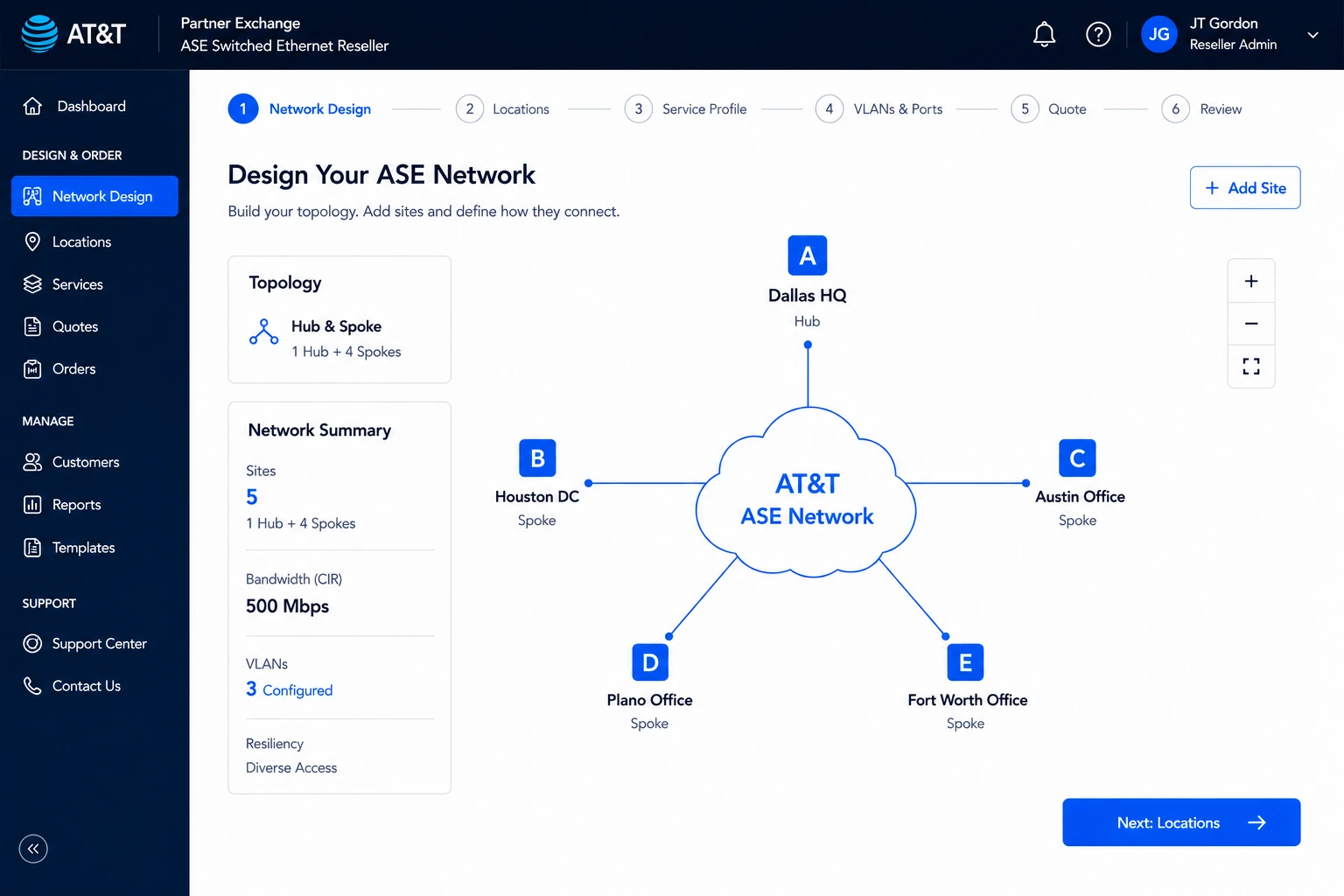Click the 'Partner Exchange' header title
1344x896 pixels.
(x=241, y=23)
